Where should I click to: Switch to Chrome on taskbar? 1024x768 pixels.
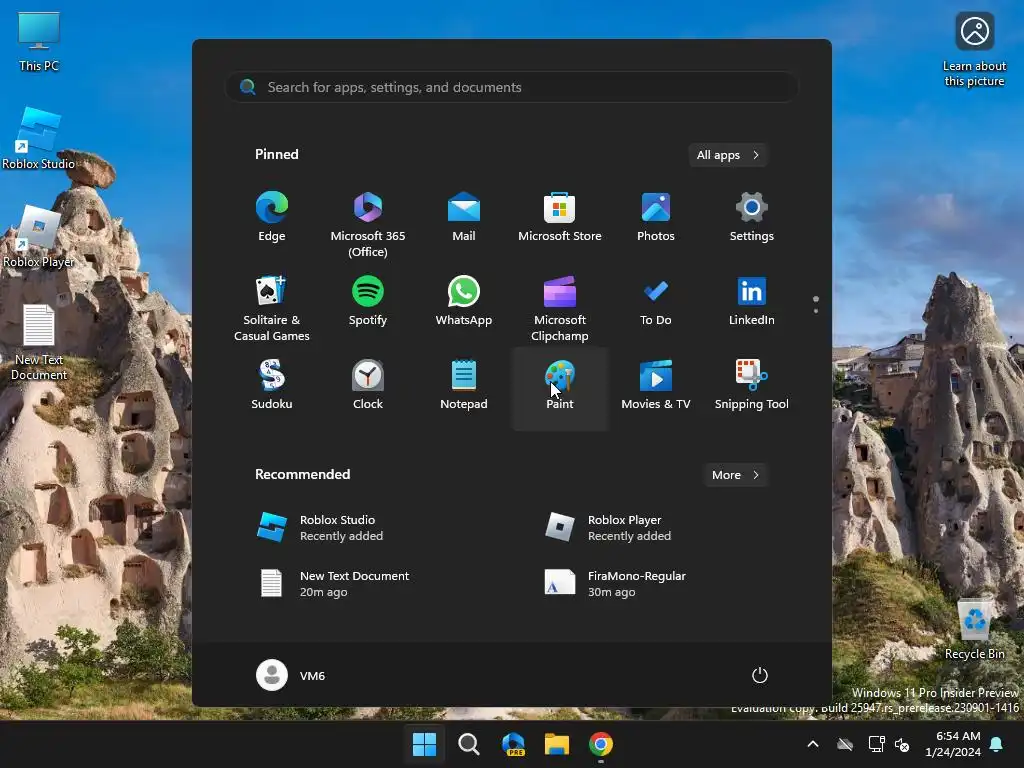coord(601,744)
